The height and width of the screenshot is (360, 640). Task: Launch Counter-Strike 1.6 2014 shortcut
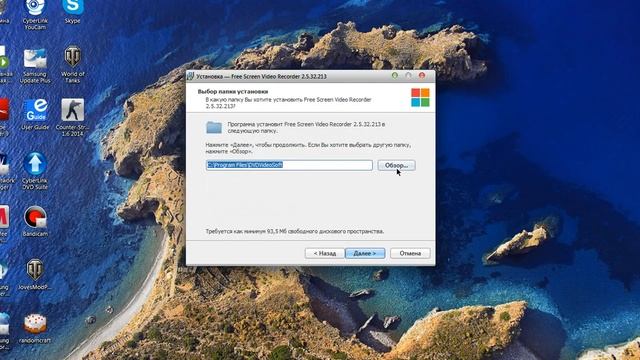(x=72, y=117)
